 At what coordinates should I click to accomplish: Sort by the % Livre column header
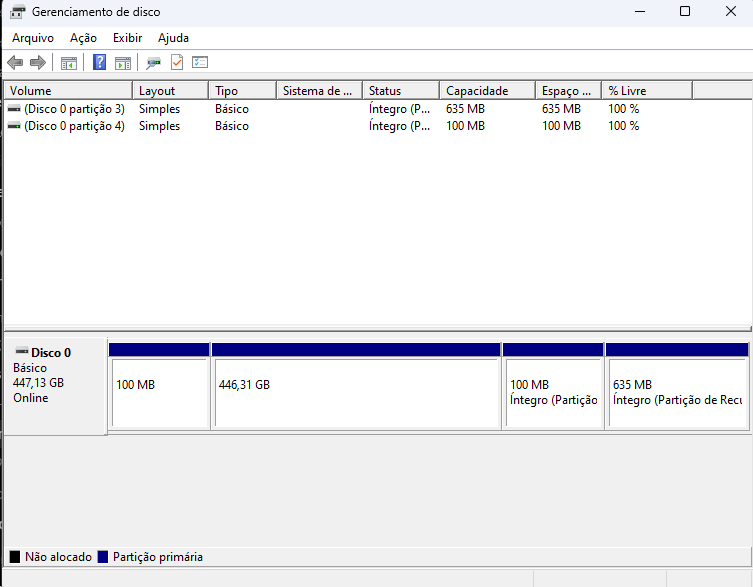[647, 91]
